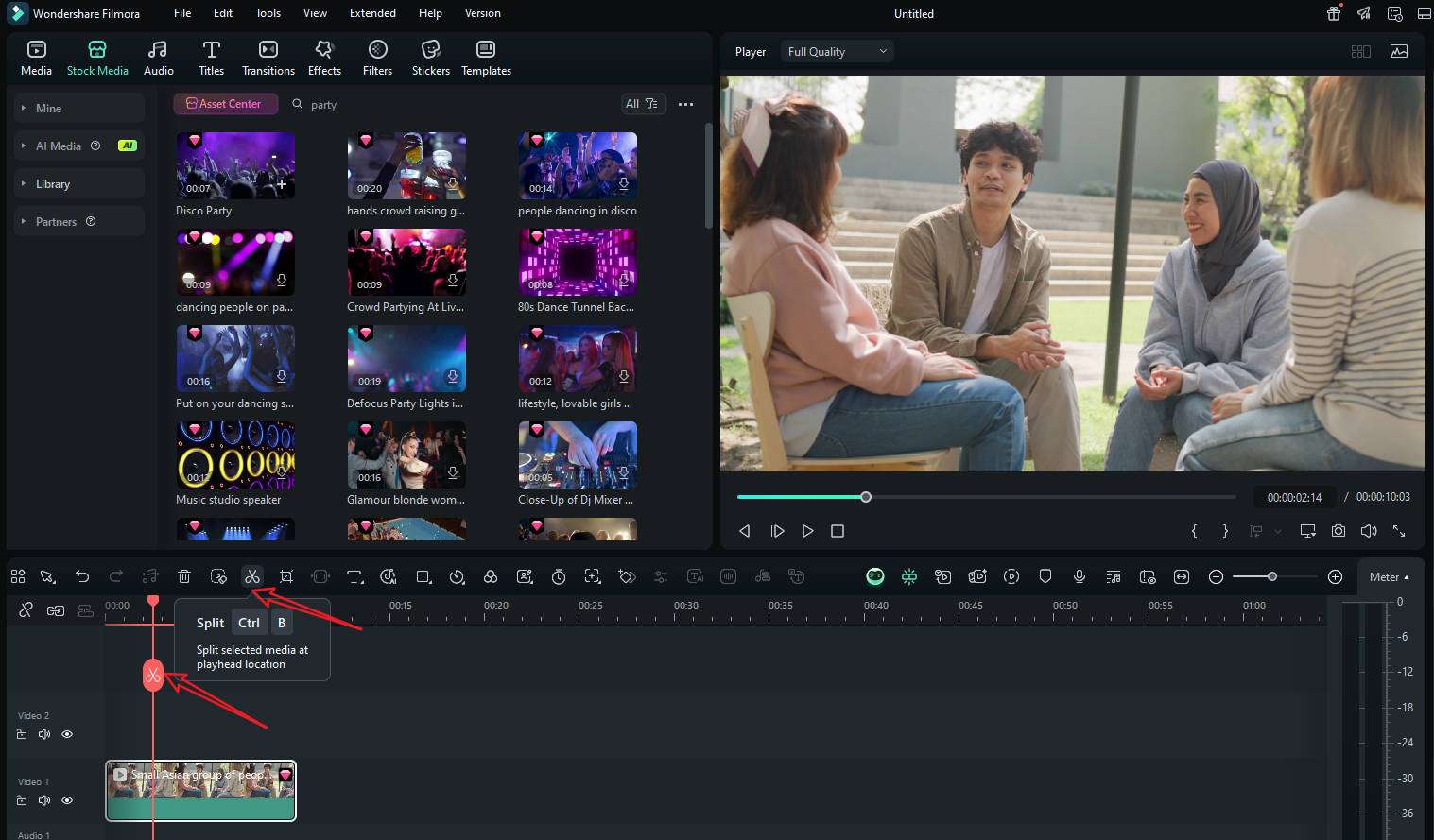The width and height of the screenshot is (1434, 840).
Task: Click the player progress slider handle
Action: [866, 497]
